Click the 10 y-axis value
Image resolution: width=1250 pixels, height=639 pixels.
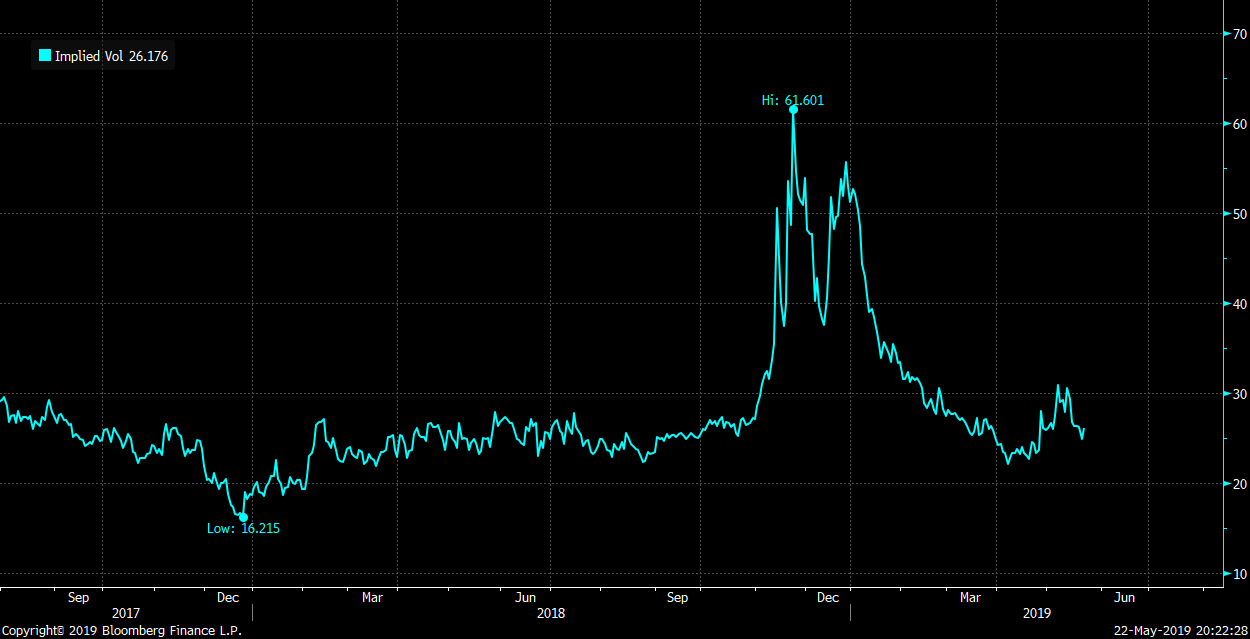pos(1239,574)
